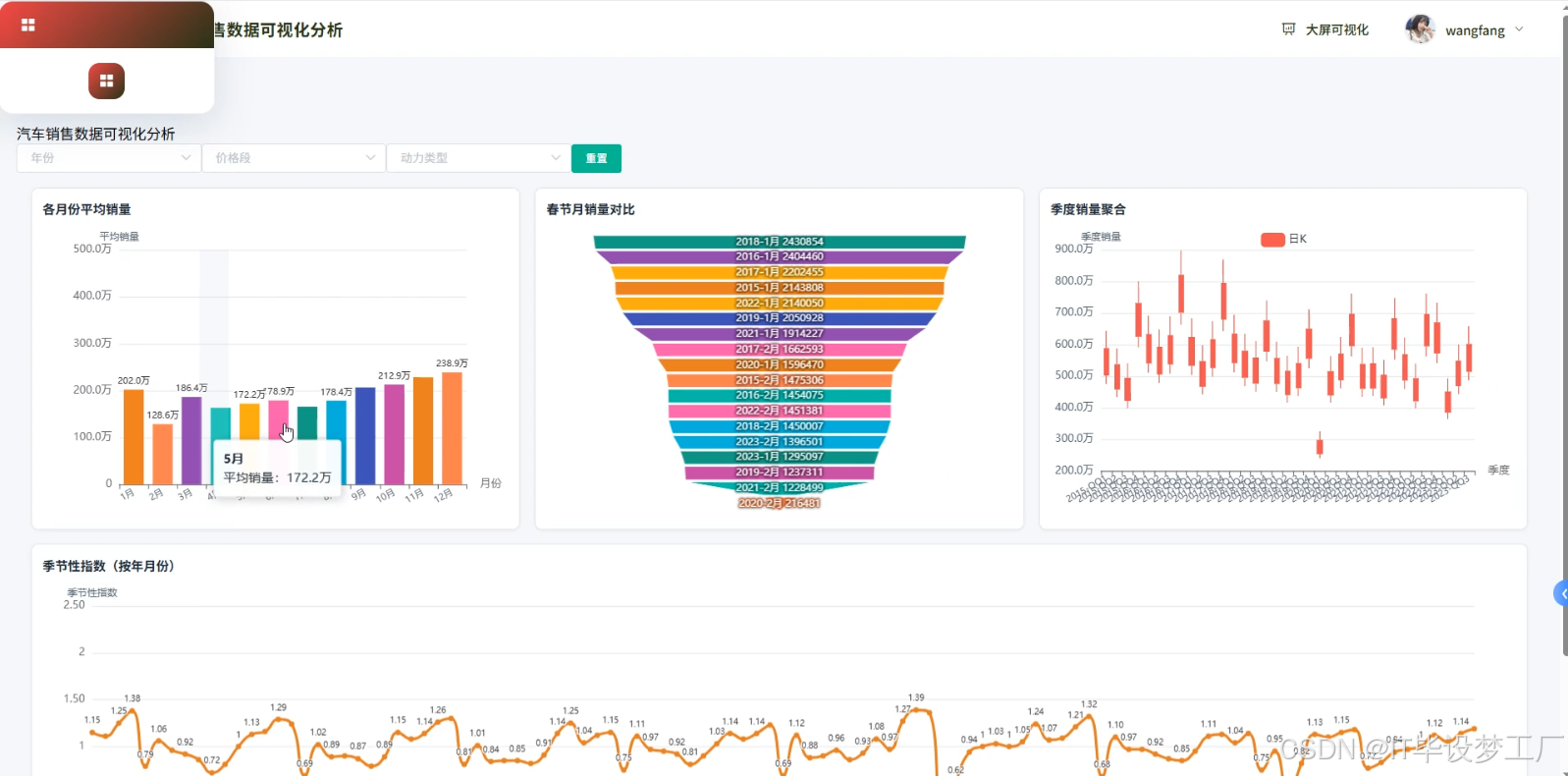Viewport: 1568px width, 776px height.
Task: Open the red rounded app grid icon
Action: tap(106, 81)
